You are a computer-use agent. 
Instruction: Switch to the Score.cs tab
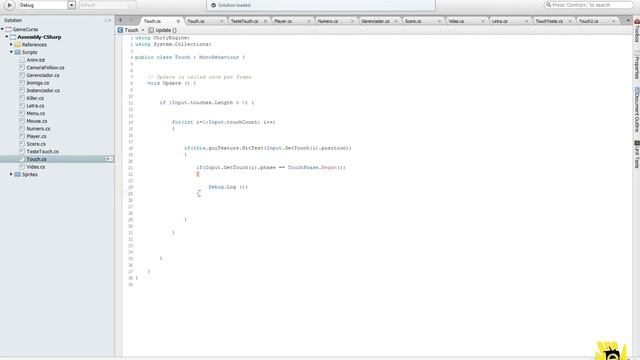(x=413, y=21)
